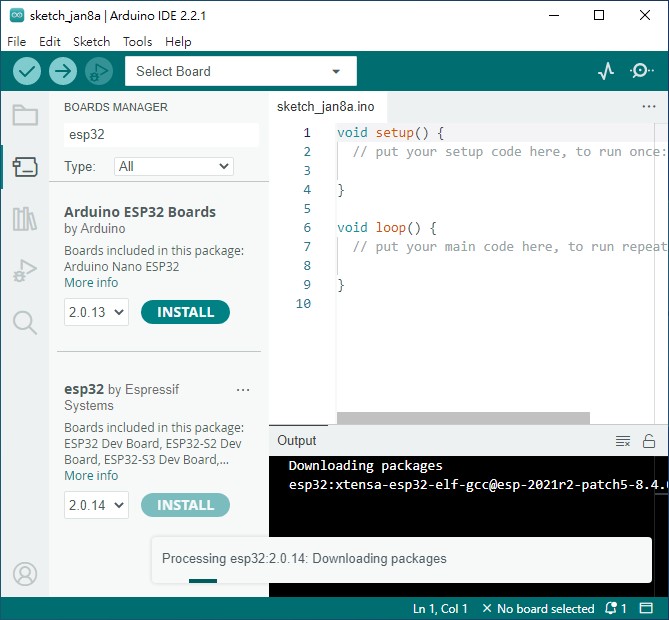Click the Arduino Nano ESP32 board text
The height and width of the screenshot is (620, 669).
pos(122,267)
